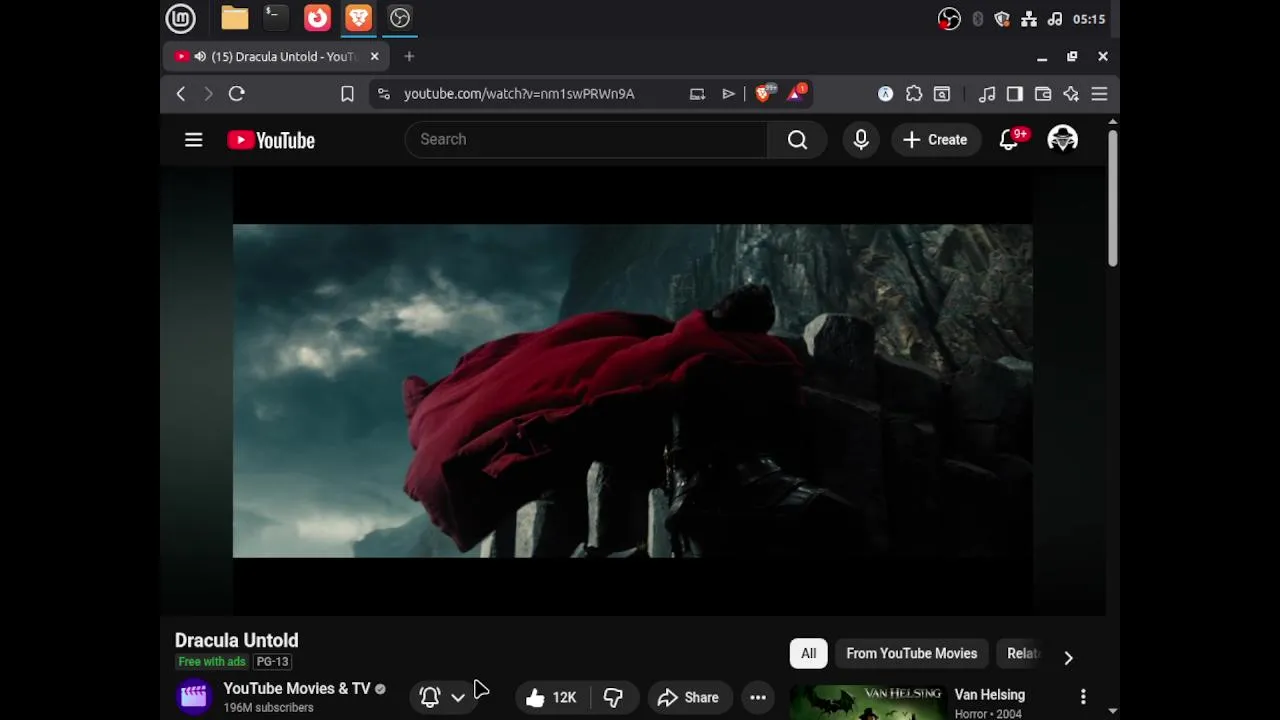This screenshot has height=720, width=1280.
Task: Go back in the browser
Action: (181, 94)
